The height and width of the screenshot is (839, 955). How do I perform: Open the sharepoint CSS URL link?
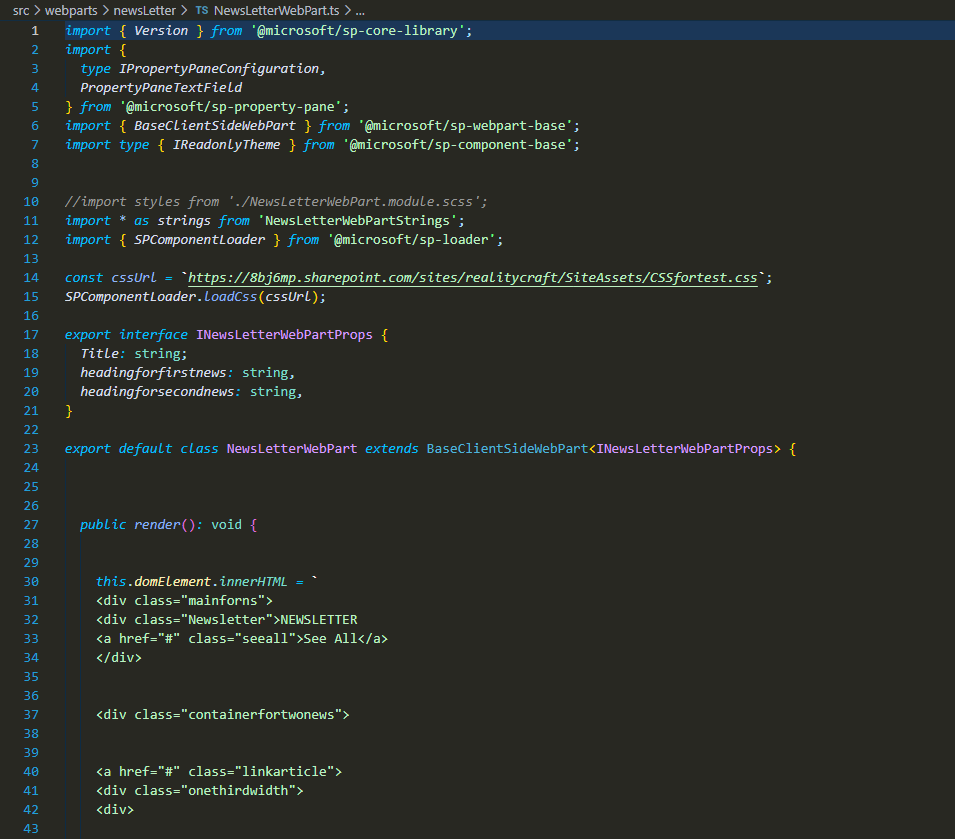[473, 278]
